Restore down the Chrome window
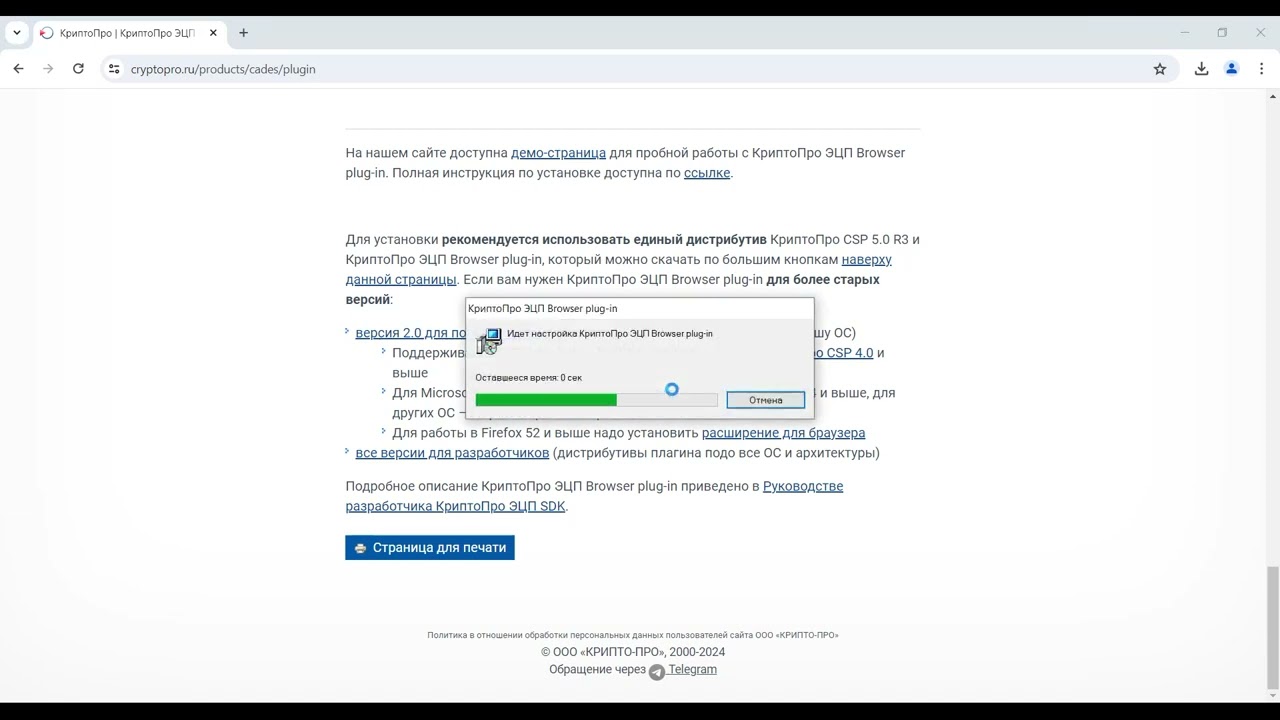1280x720 pixels. pyautogui.click(x=1222, y=33)
